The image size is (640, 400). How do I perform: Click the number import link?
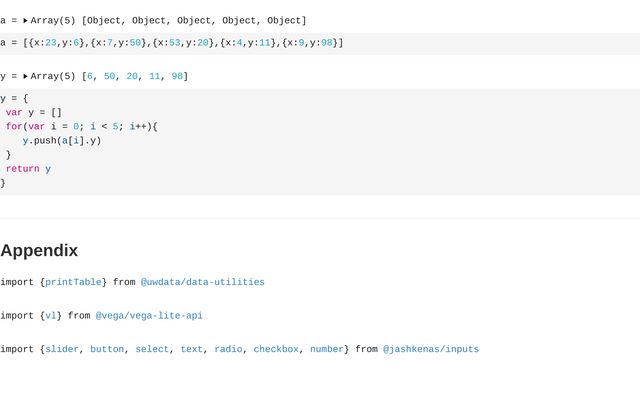(326, 350)
